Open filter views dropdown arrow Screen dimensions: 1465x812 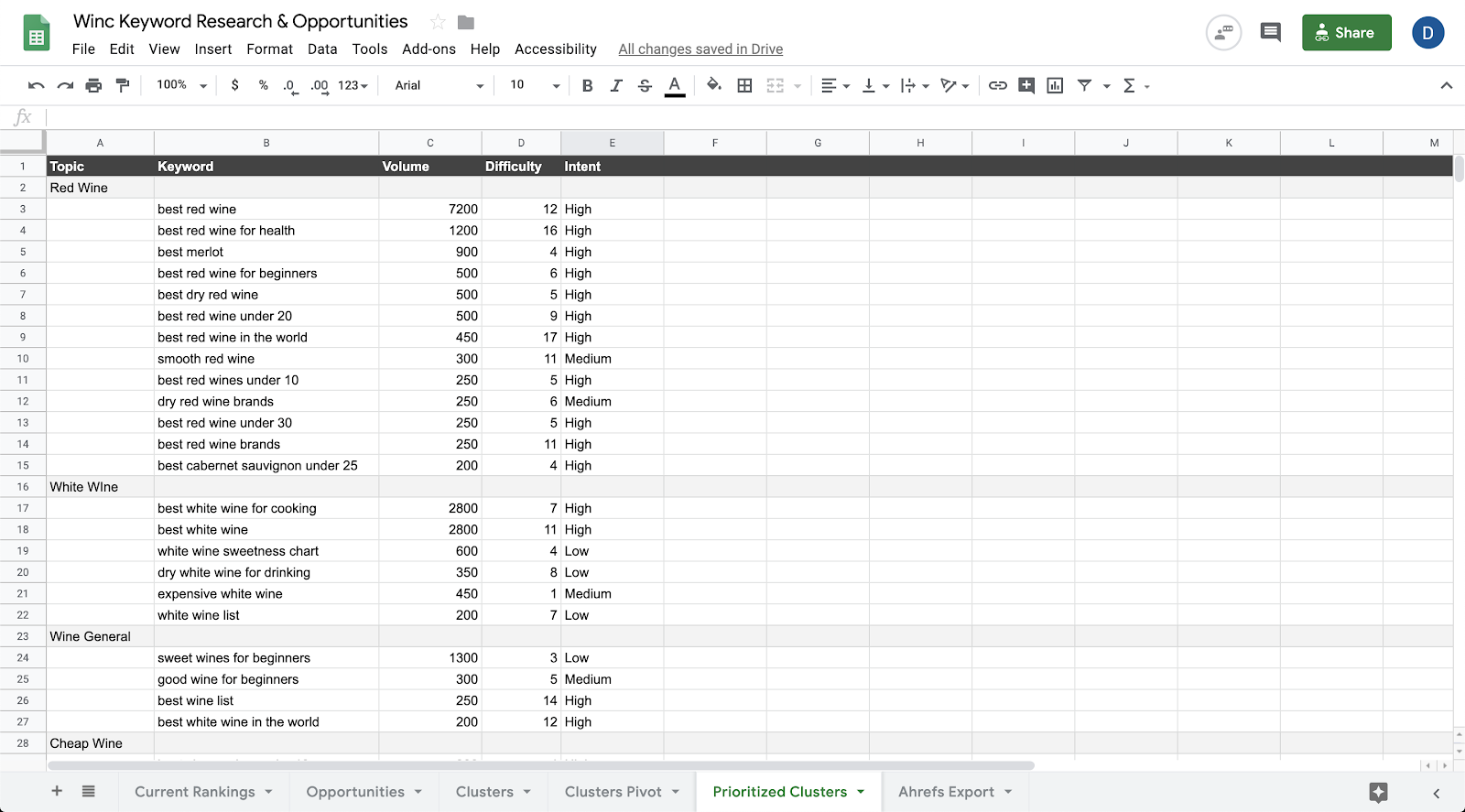pyautogui.click(x=1106, y=86)
